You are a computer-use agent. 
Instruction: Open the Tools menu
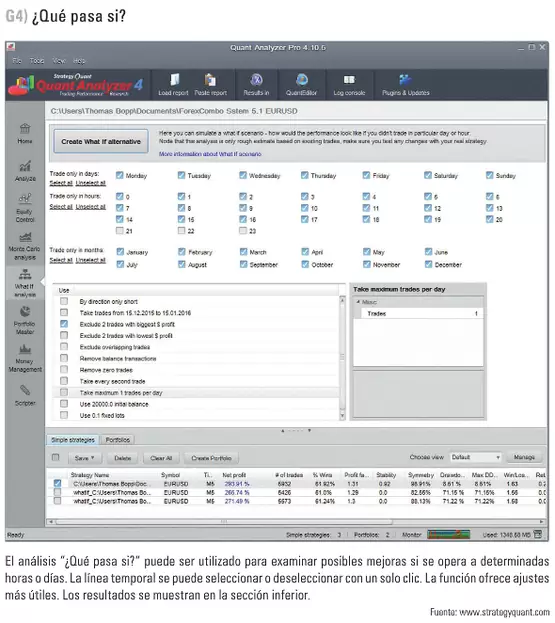coord(37,61)
